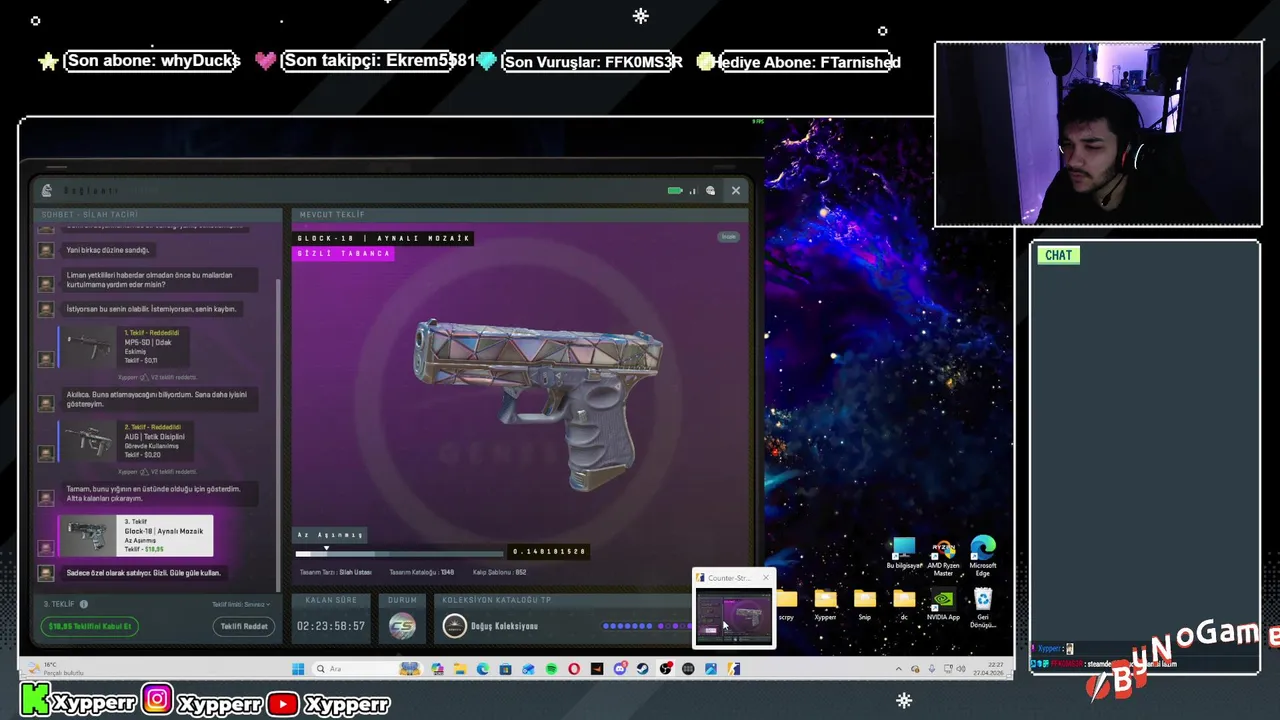
Task: Open Bu bilgisayar desktop icon
Action: [x=903, y=554]
